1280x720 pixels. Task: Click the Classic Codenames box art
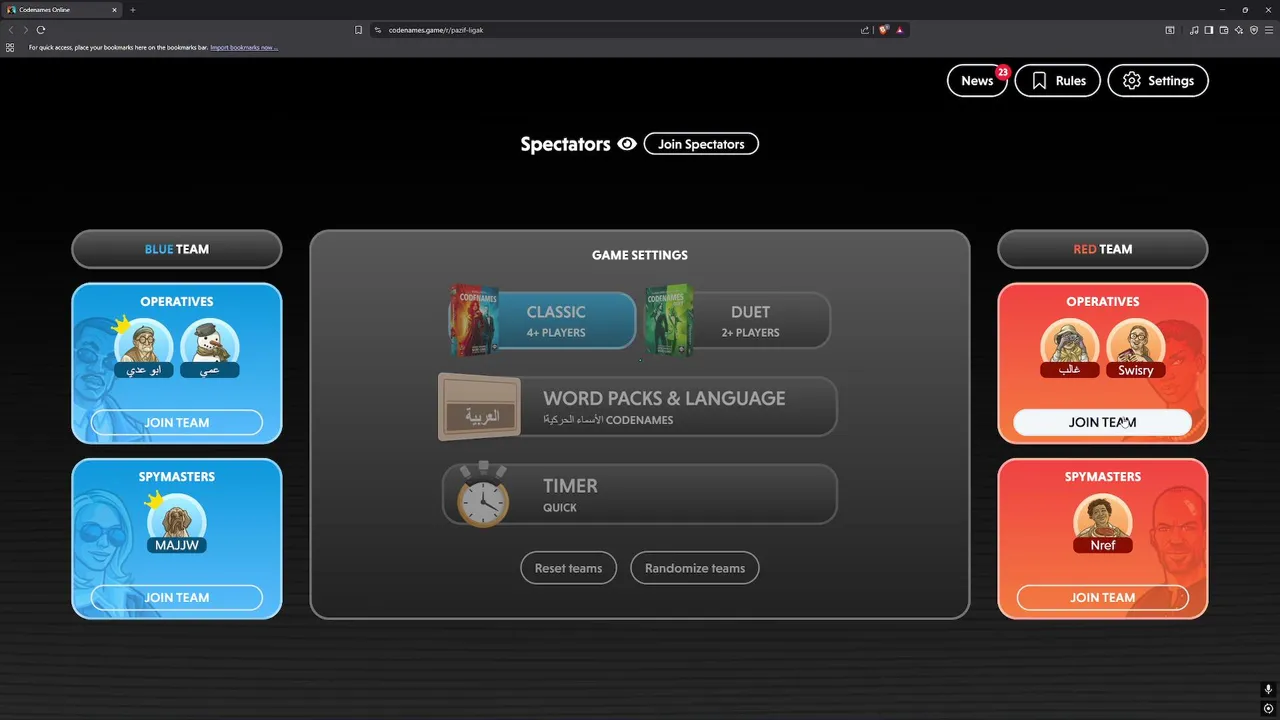coord(473,320)
